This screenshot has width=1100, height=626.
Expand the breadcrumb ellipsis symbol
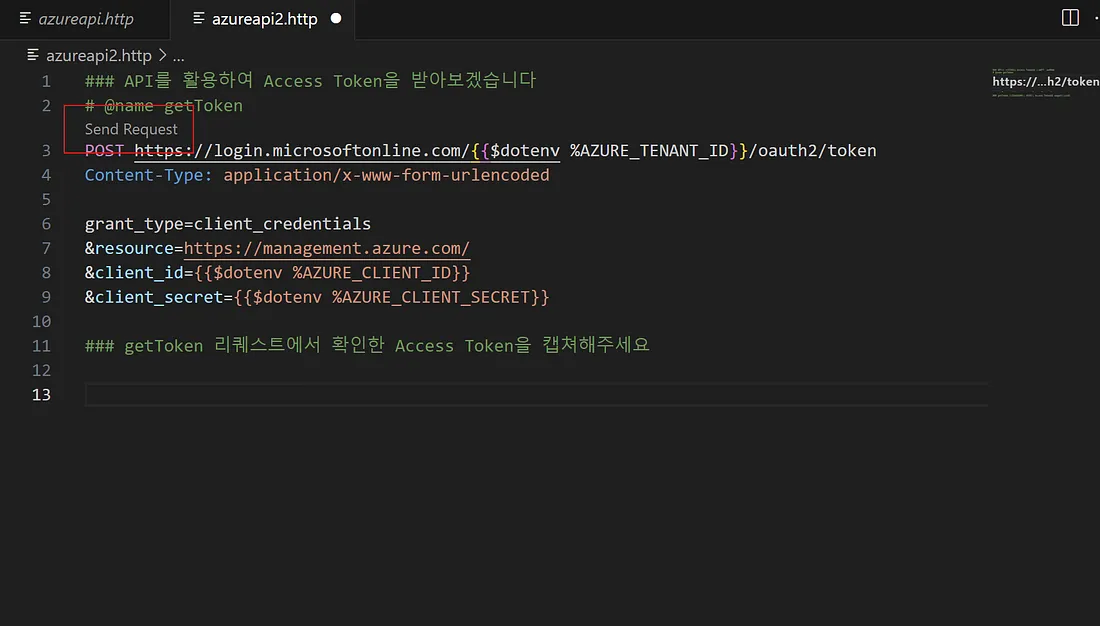pyautogui.click(x=178, y=55)
